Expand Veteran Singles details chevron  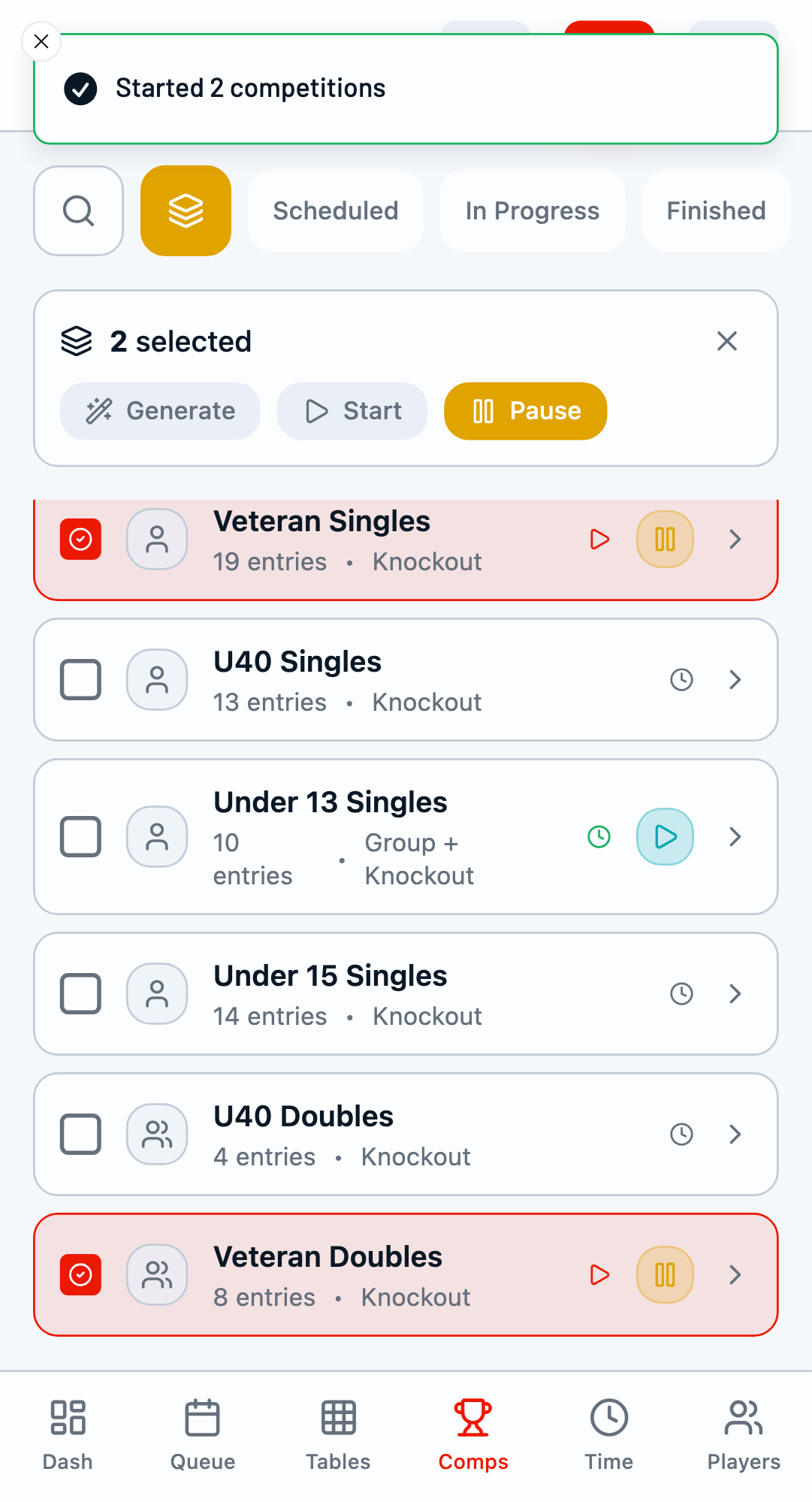735,539
